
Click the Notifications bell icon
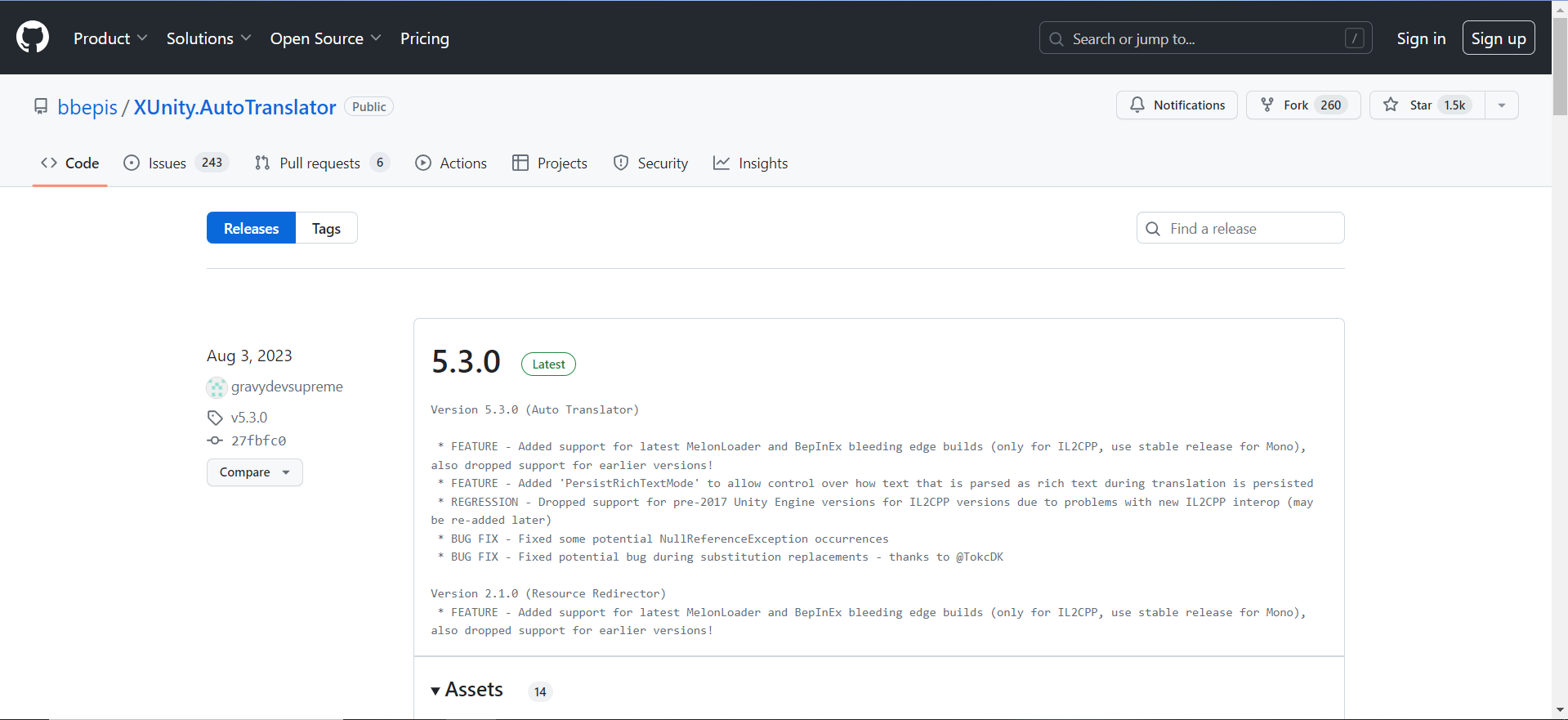(x=1137, y=105)
